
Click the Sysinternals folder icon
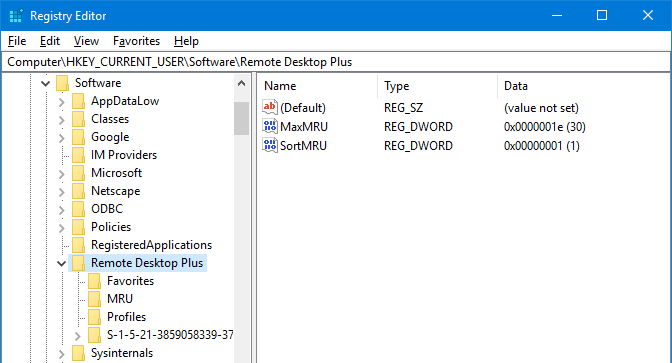[78, 353]
